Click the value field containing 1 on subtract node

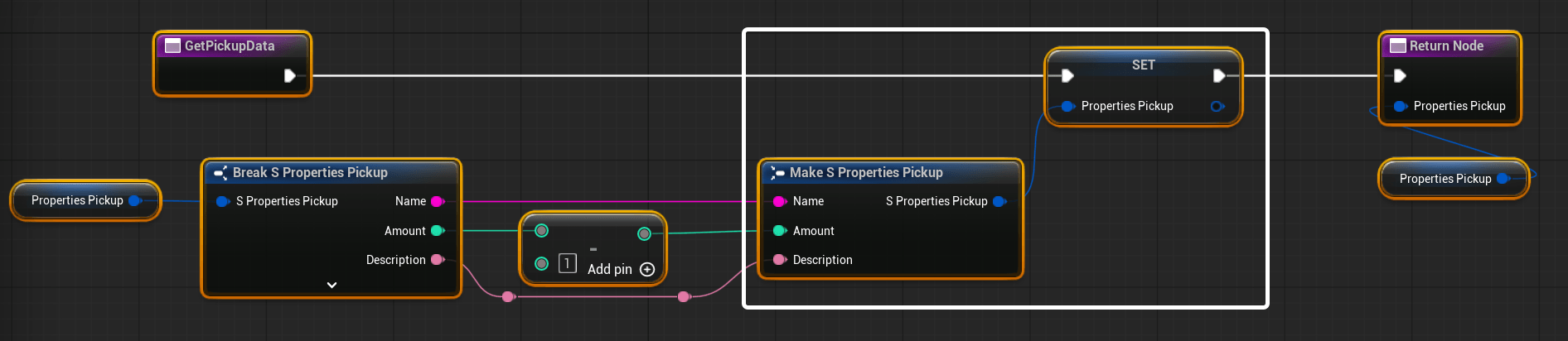point(567,263)
